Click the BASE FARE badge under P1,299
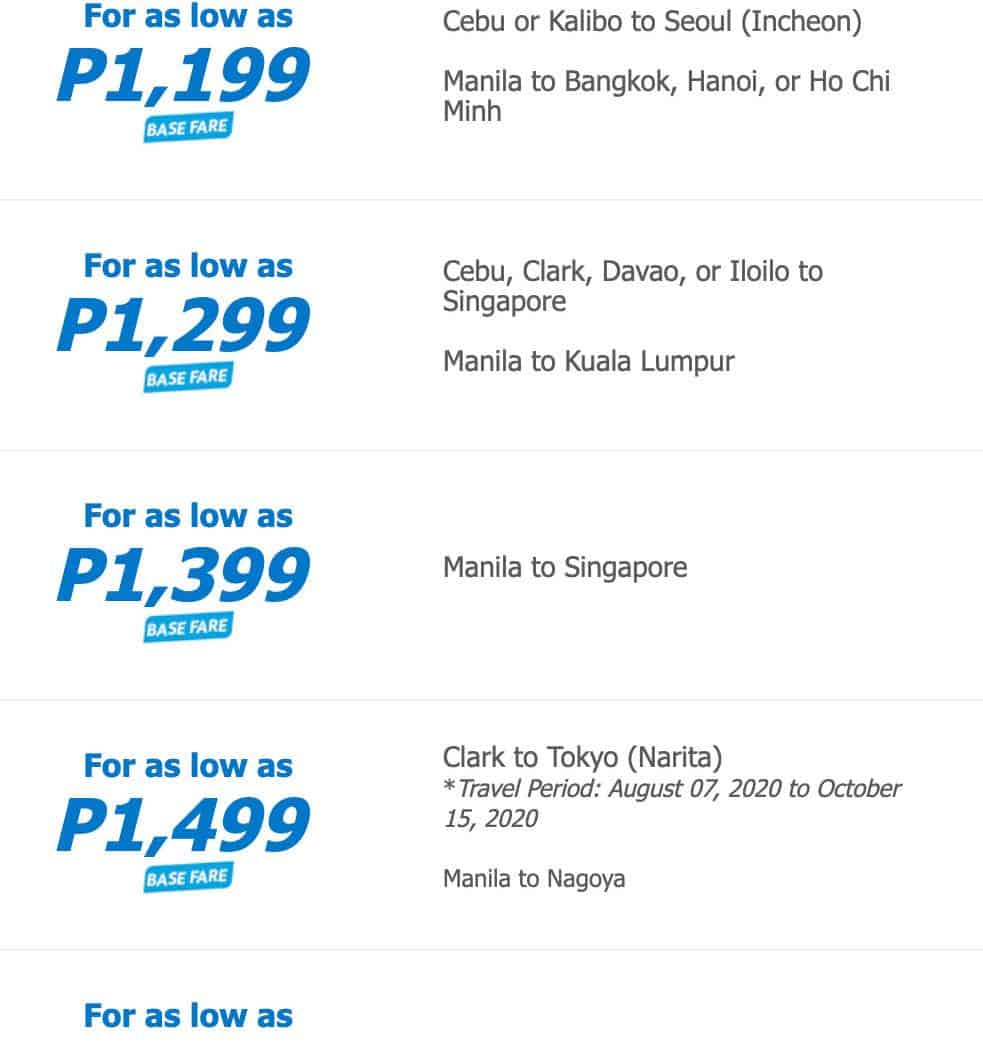 [187, 378]
